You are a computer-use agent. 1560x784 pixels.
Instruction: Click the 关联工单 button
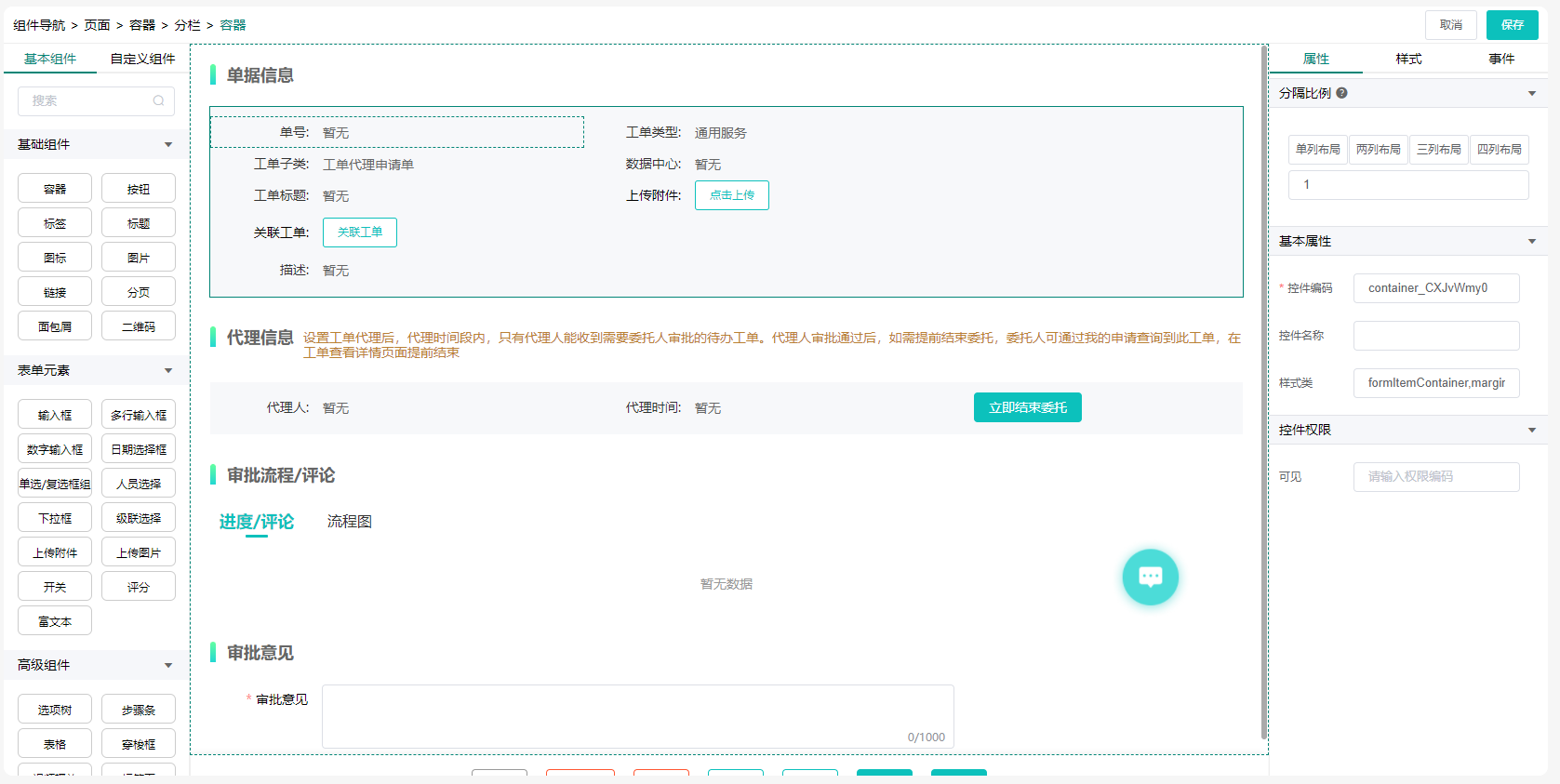coord(360,233)
